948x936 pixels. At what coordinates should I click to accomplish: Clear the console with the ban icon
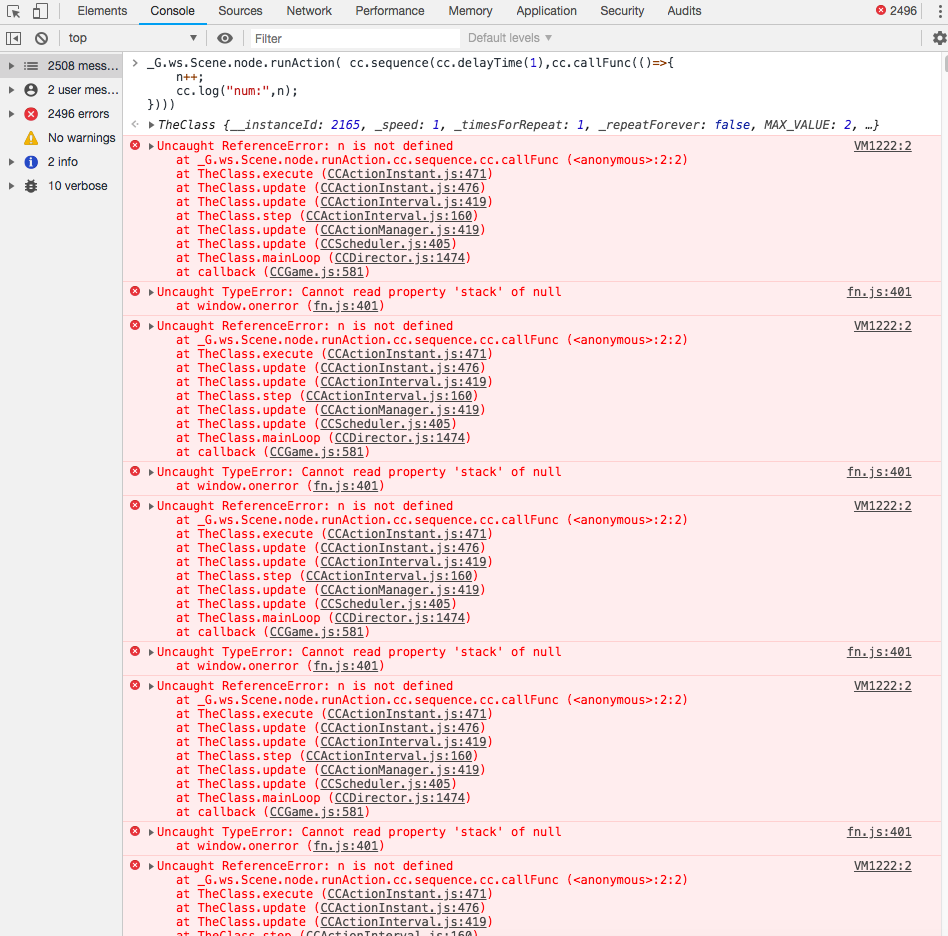click(41, 38)
